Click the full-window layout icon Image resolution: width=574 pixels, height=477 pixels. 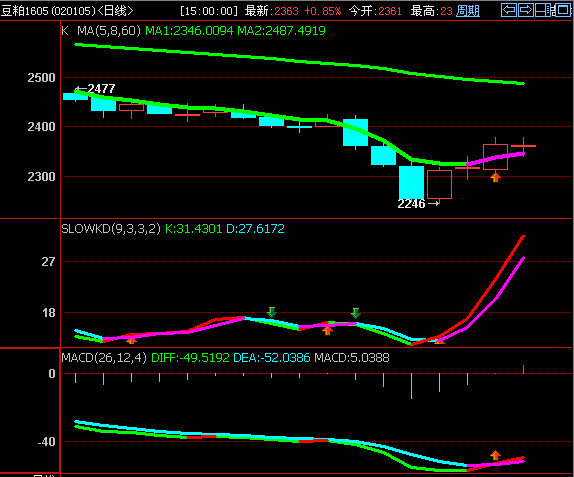(x=562, y=10)
